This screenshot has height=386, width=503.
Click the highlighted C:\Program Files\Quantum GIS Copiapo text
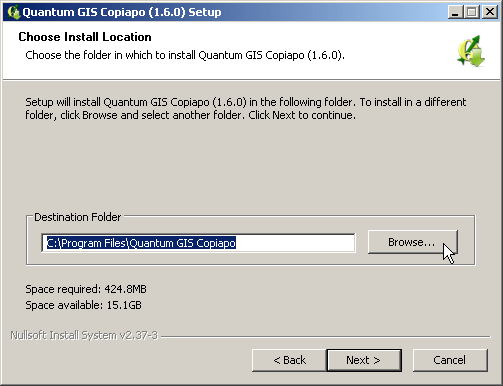141,243
